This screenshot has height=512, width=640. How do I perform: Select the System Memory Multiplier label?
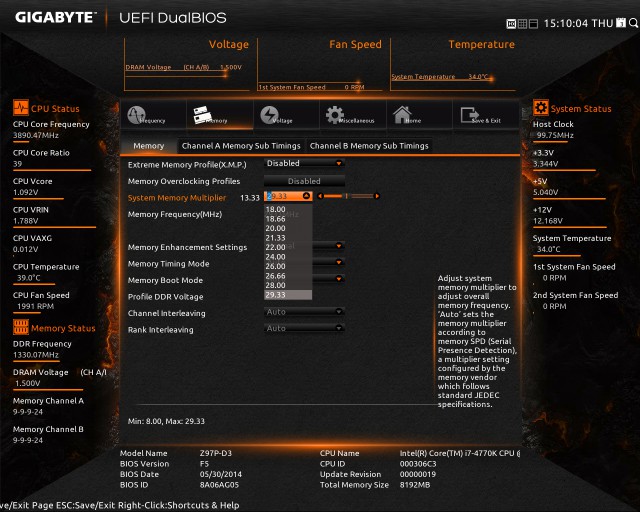tap(177, 198)
